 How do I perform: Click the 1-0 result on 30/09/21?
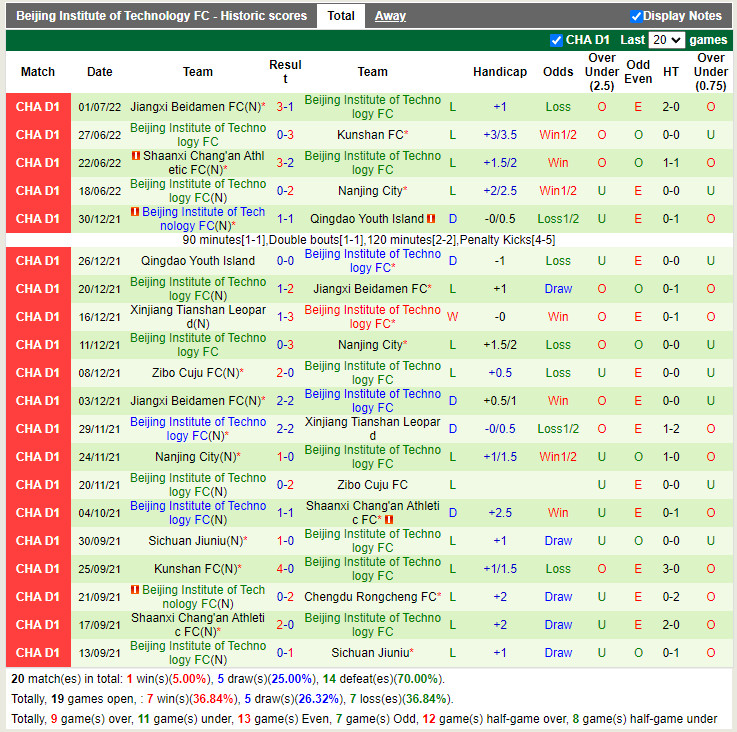(x=285, y=541)
